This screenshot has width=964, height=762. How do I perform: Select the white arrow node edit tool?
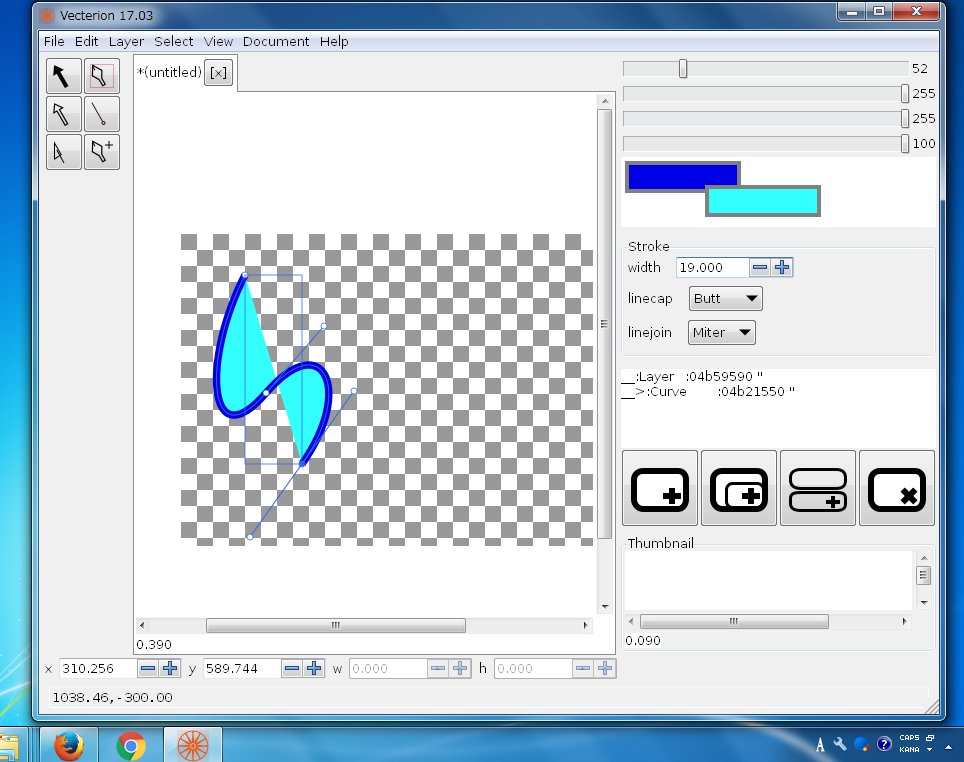[x=63, y=114]
